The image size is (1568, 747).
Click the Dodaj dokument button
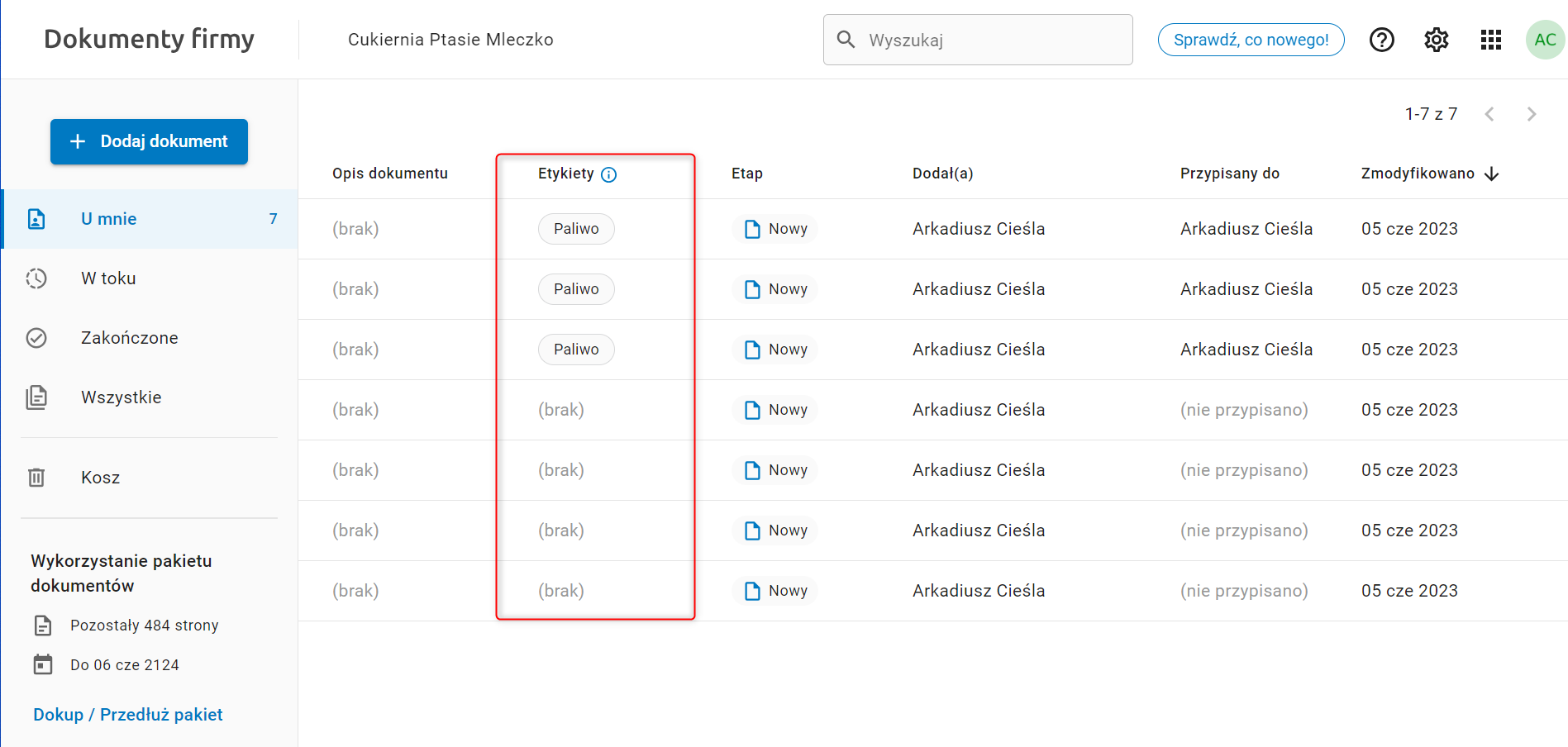[149, 141]
